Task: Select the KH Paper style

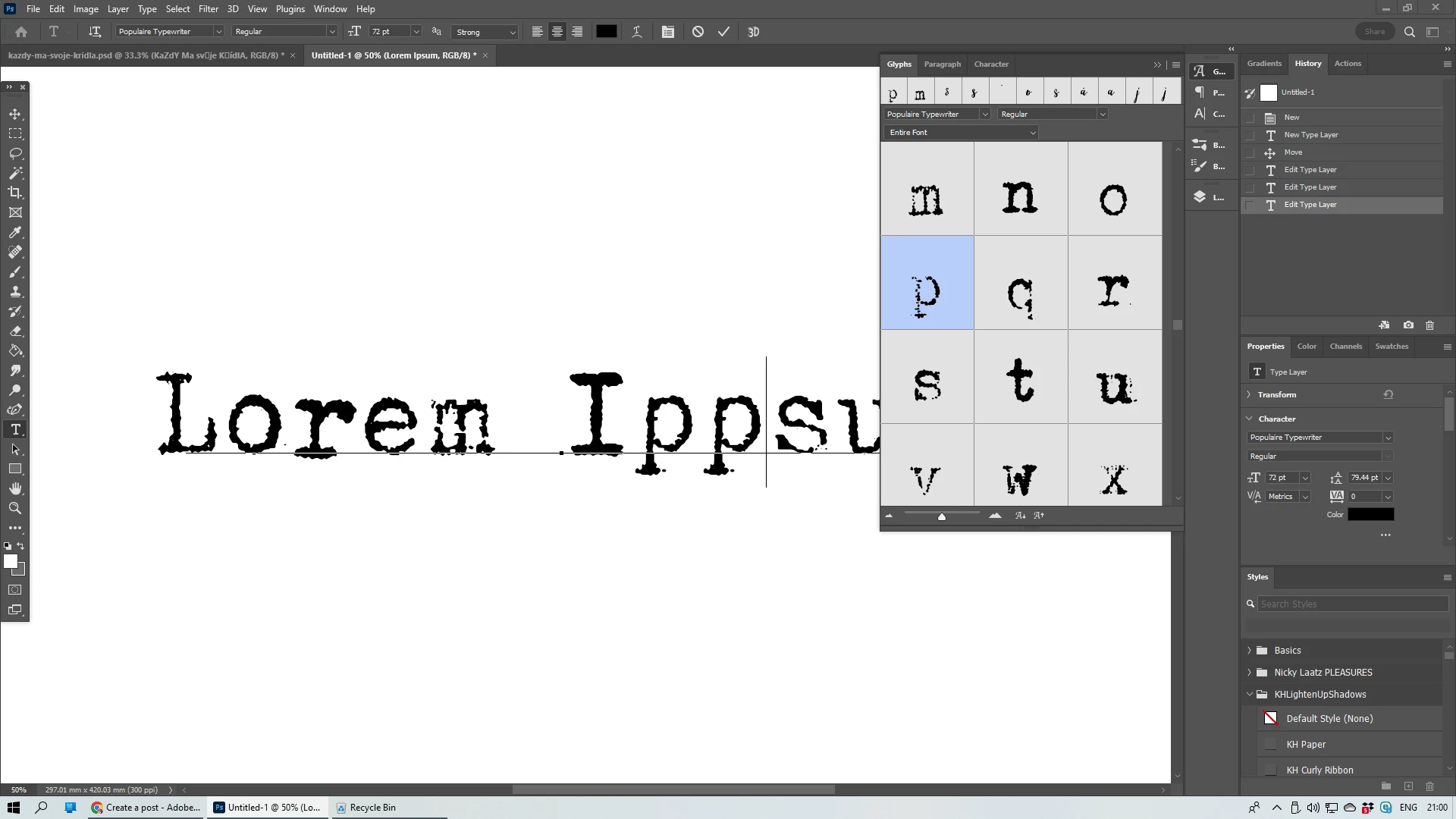Action: tap(1306, 745)
